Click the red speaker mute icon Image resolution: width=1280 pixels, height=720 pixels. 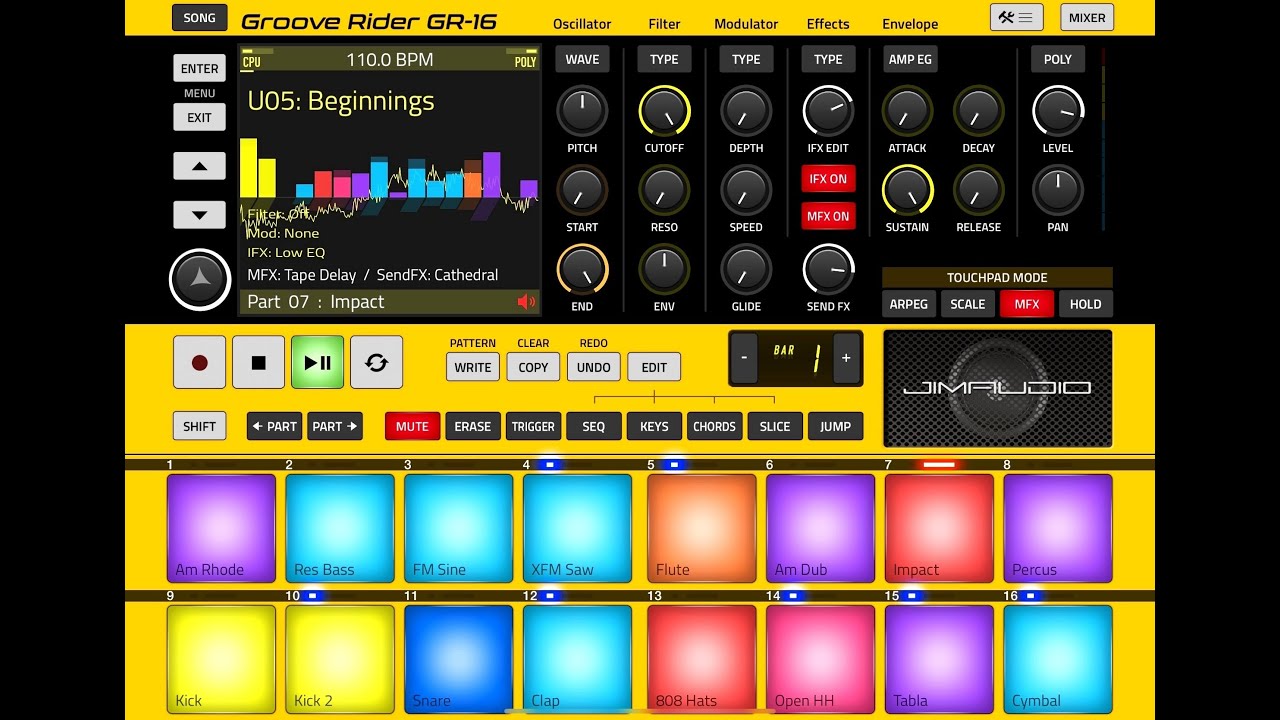click(x=526, y=302)
